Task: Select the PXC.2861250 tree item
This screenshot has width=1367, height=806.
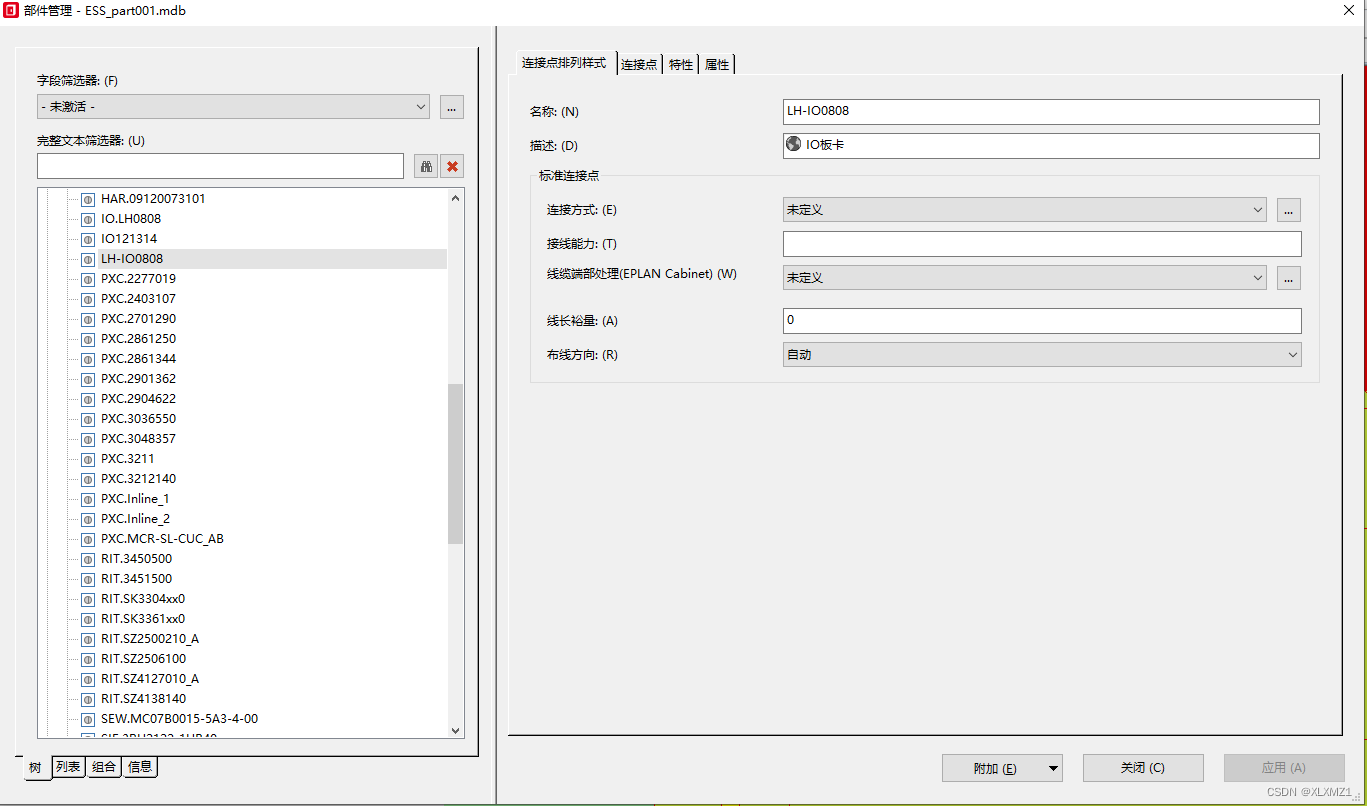Action: [x=138, y=339]
